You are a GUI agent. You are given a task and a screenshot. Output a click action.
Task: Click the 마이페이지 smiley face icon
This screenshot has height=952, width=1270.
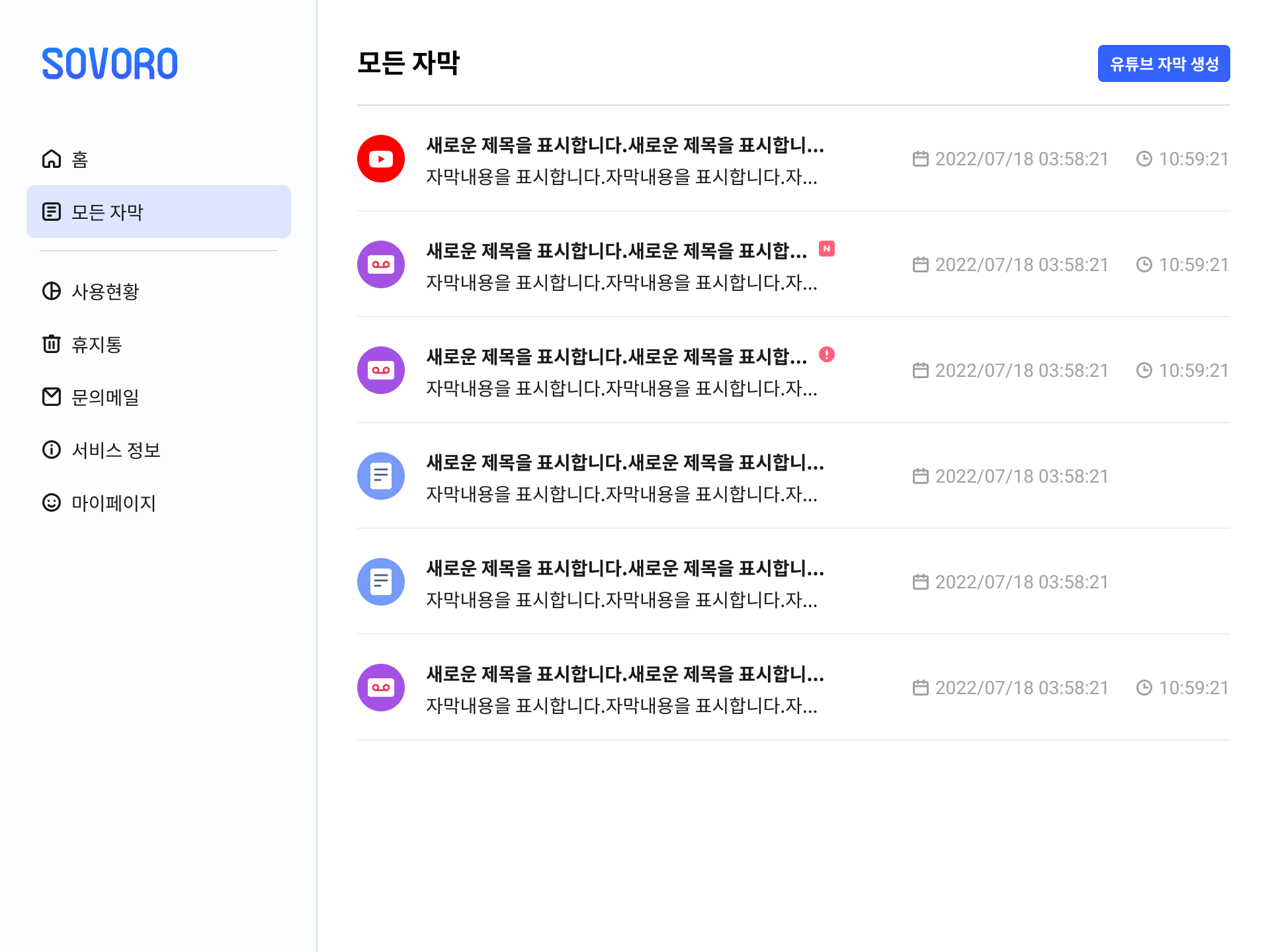point(52,503)
